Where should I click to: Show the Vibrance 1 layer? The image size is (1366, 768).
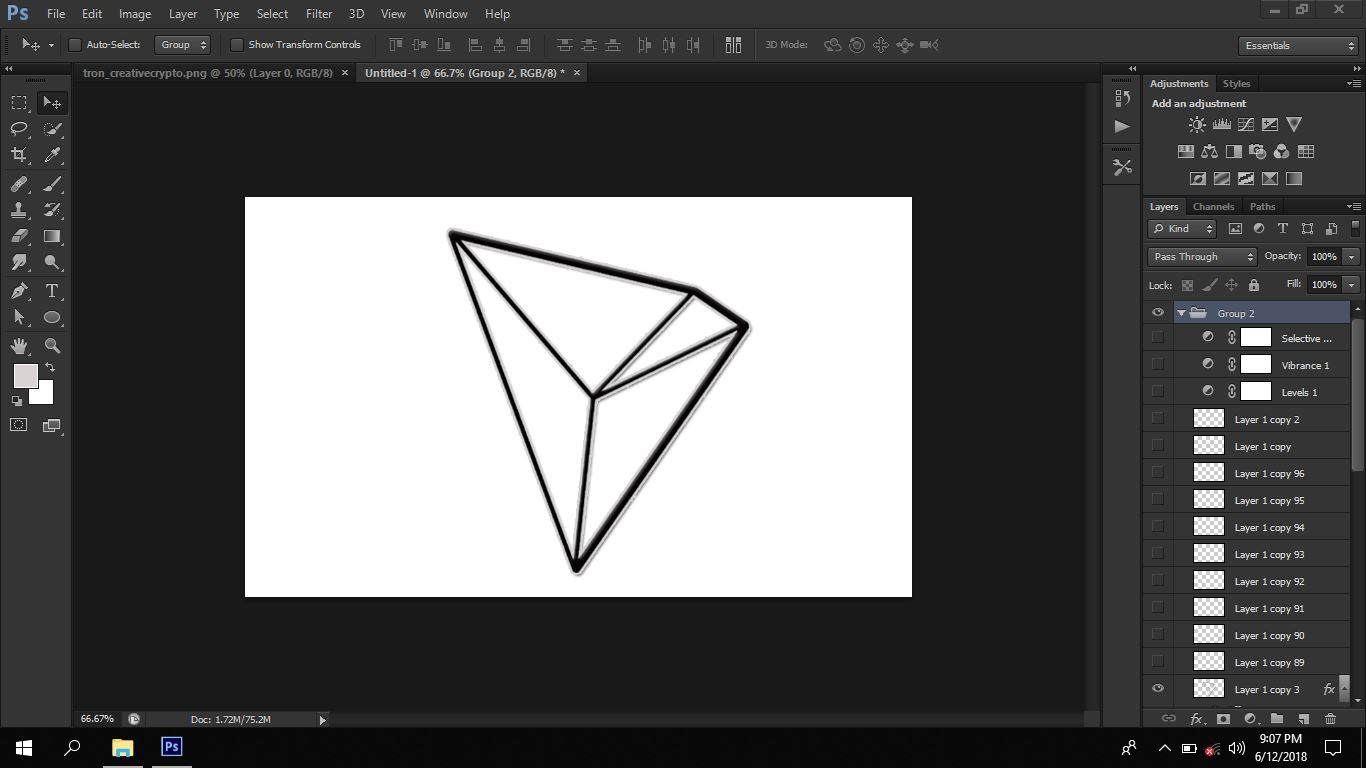pos(1158,364)
